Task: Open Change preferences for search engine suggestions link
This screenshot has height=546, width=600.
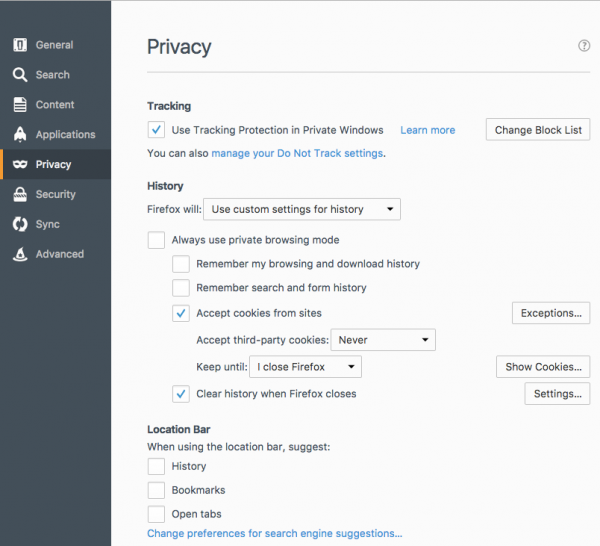Action: [274, 534]
